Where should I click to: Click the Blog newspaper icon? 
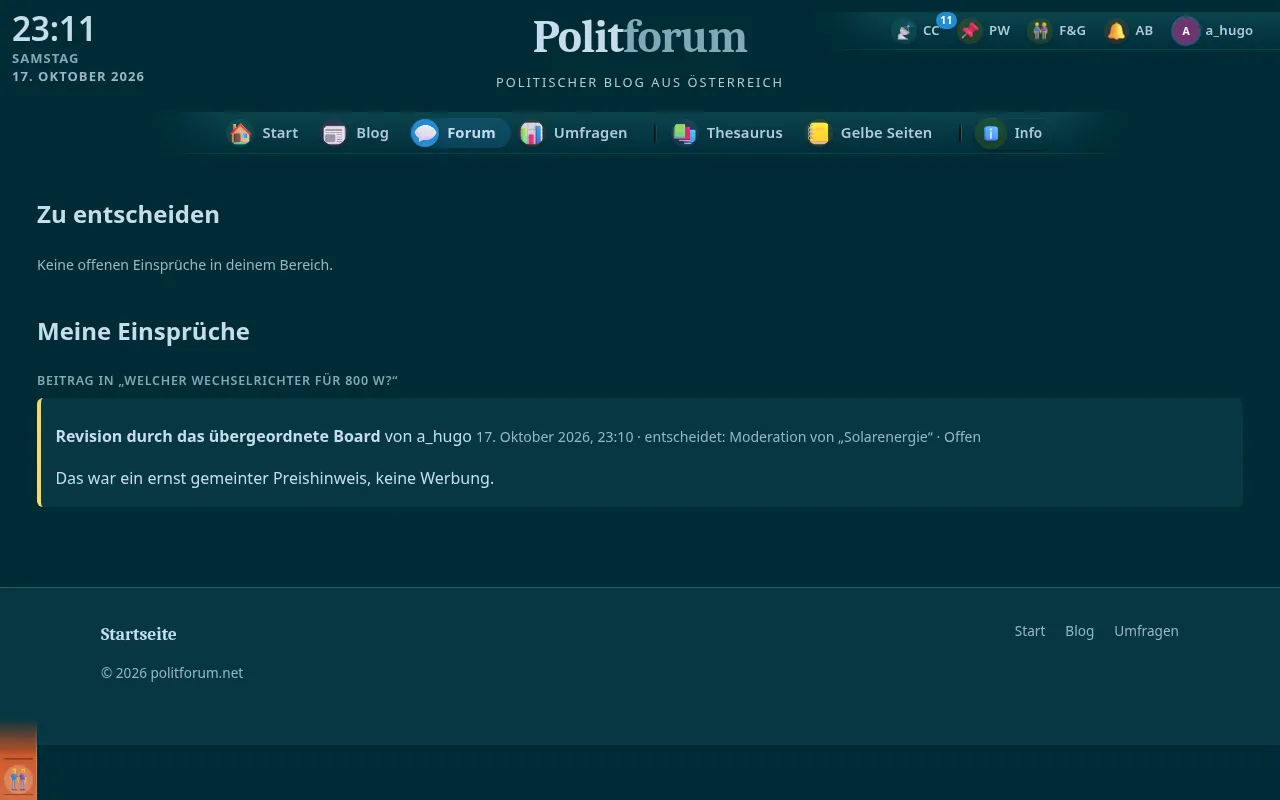[x=334, y=133]
